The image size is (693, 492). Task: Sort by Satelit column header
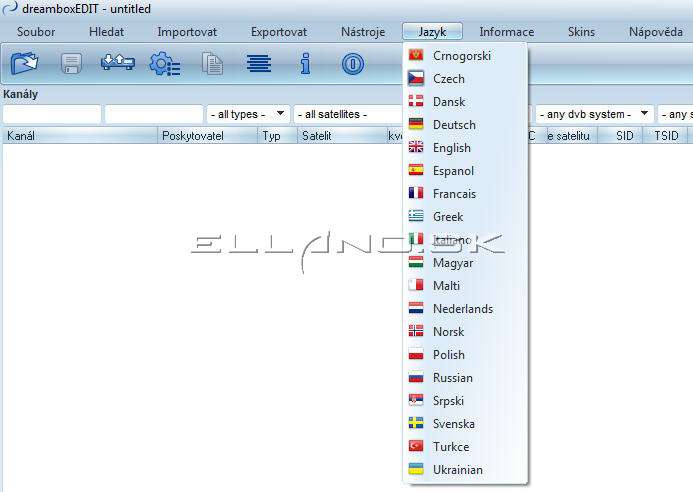pos(341,135)
